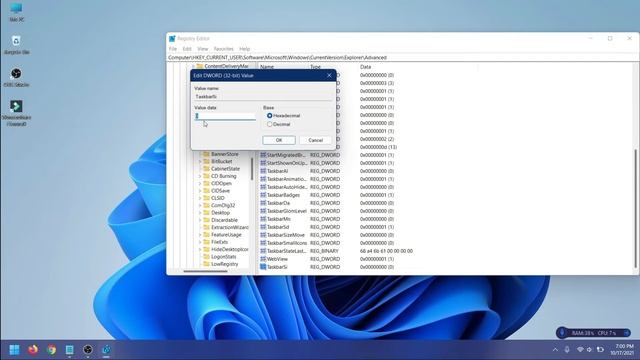The image size is (640, 360).
Task: Click the TaskbarAl value icon
Action: 263,171
